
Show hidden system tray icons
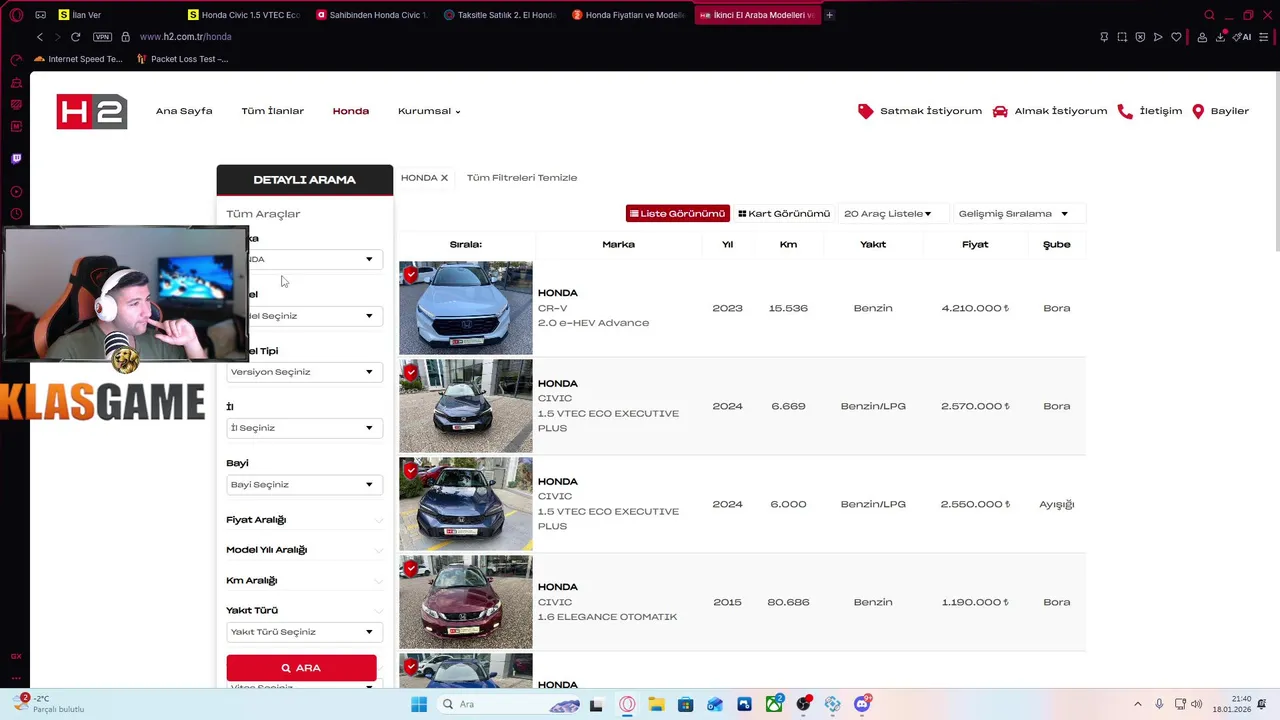[x=1137, y=704]
